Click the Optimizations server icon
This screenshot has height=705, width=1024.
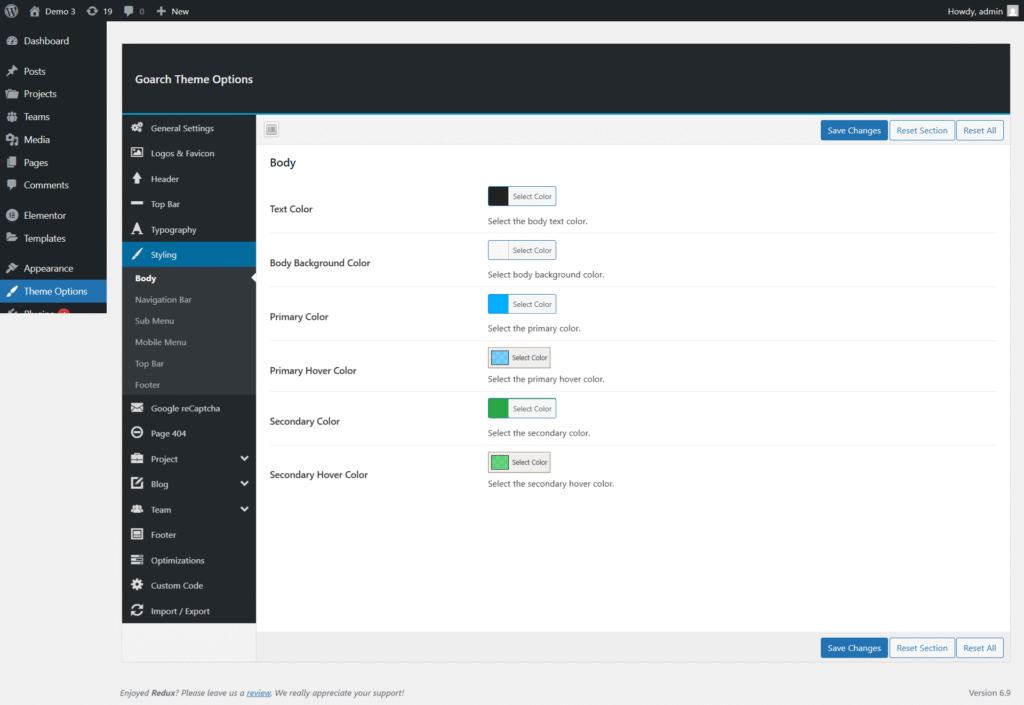[x=136, y=560]
